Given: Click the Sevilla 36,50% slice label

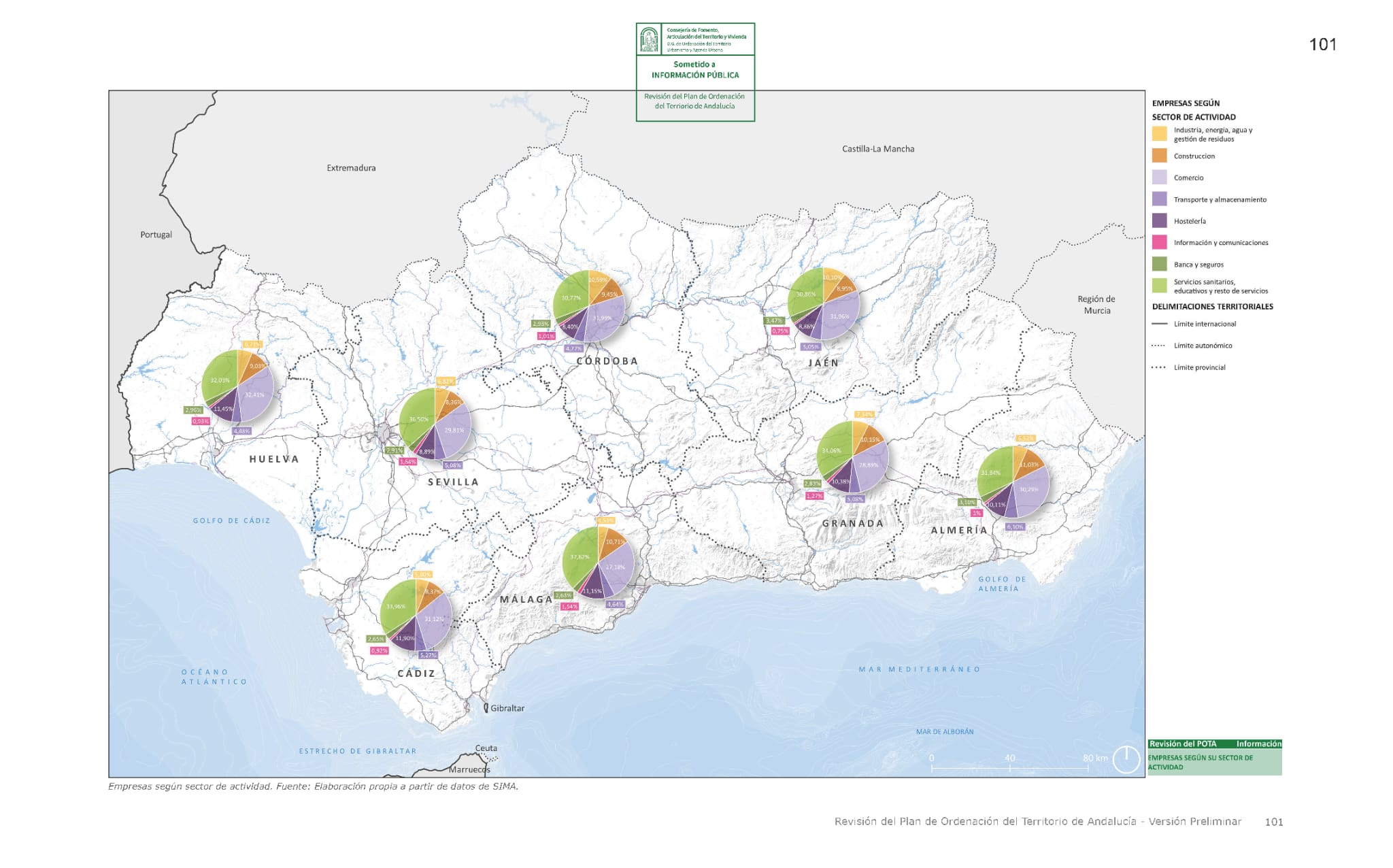Looking at the screenshot, I should pos(418,419).
